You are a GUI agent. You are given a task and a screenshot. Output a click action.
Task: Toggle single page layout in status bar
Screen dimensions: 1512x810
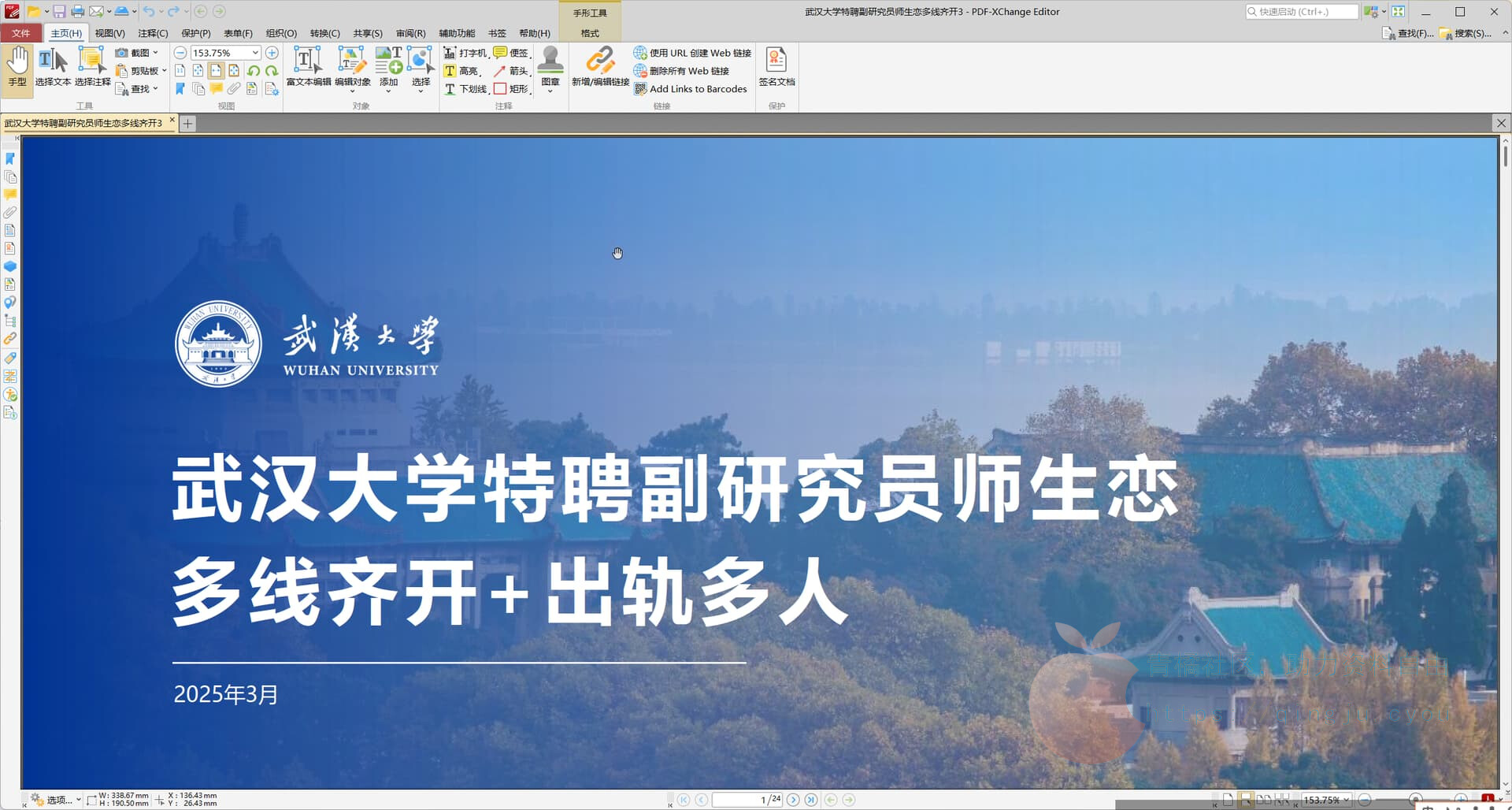click(1228, 800)
